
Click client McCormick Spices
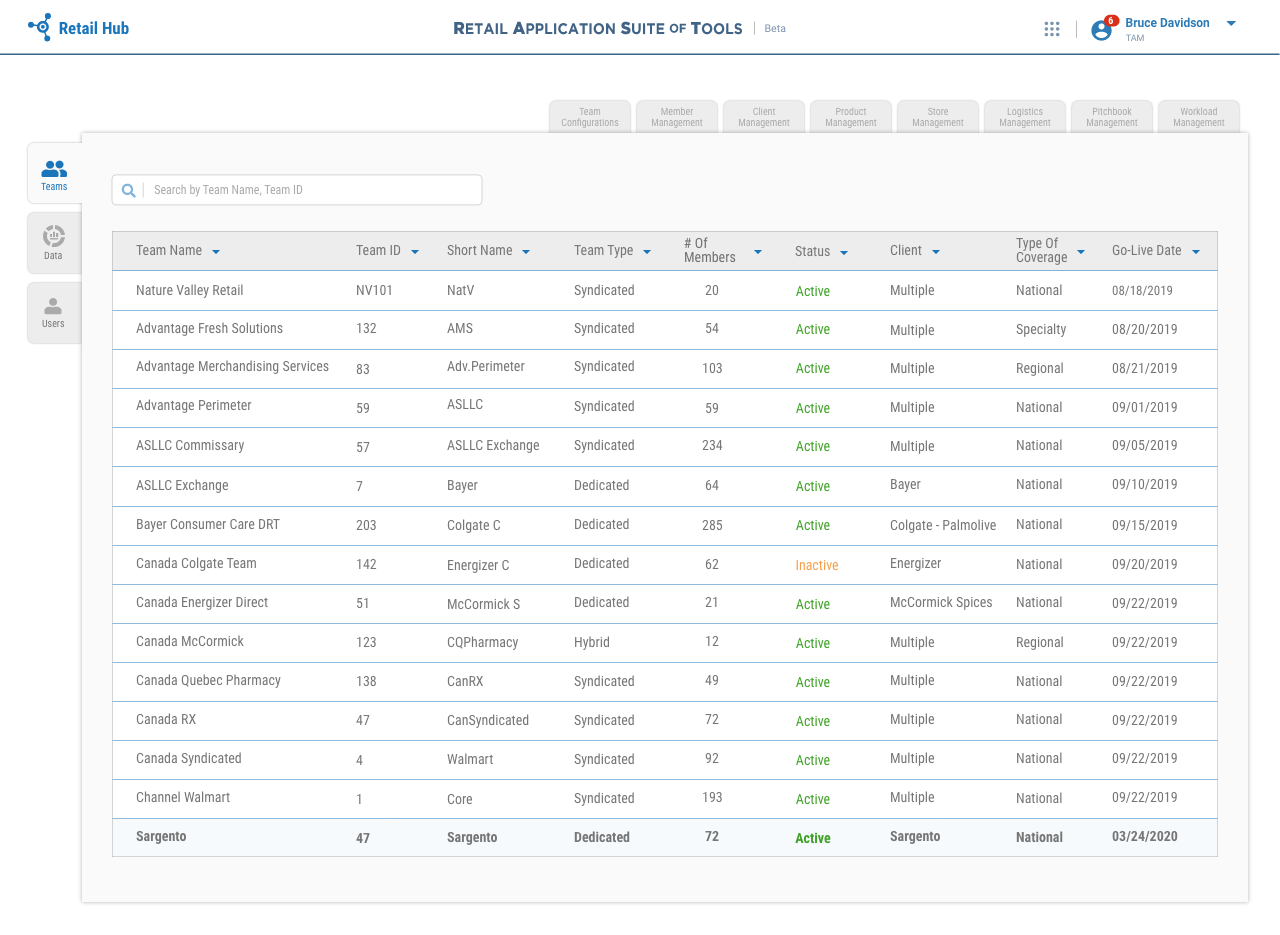[941, 603]
